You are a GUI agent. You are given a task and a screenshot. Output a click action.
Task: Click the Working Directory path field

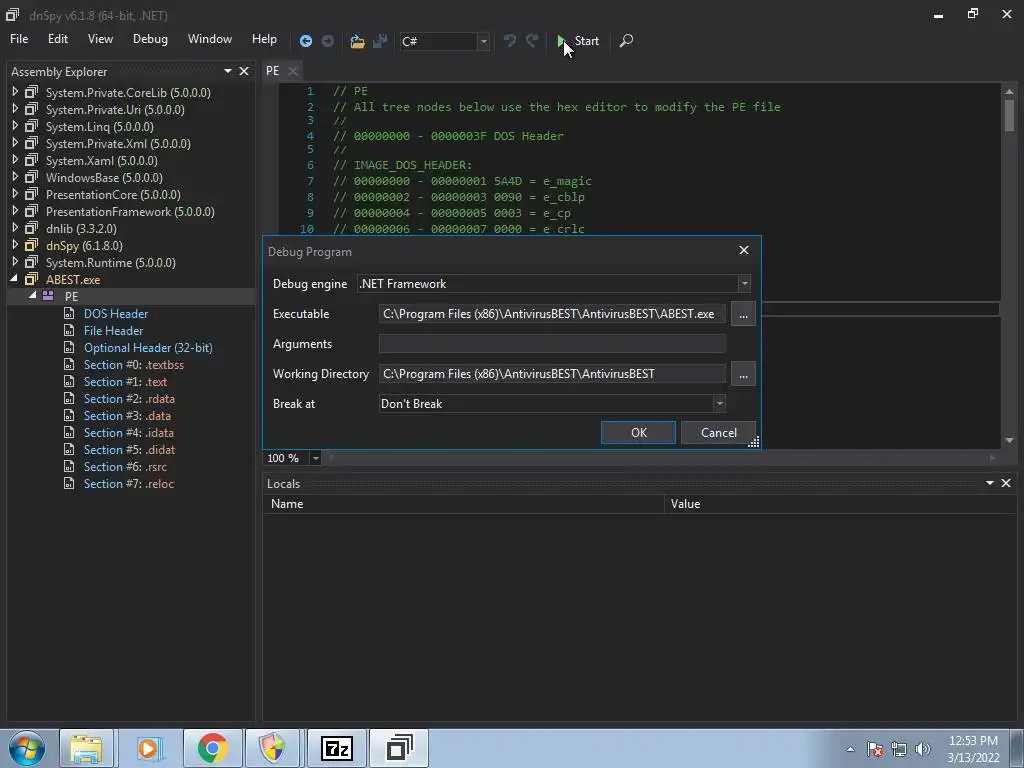(x=552, y=374)
